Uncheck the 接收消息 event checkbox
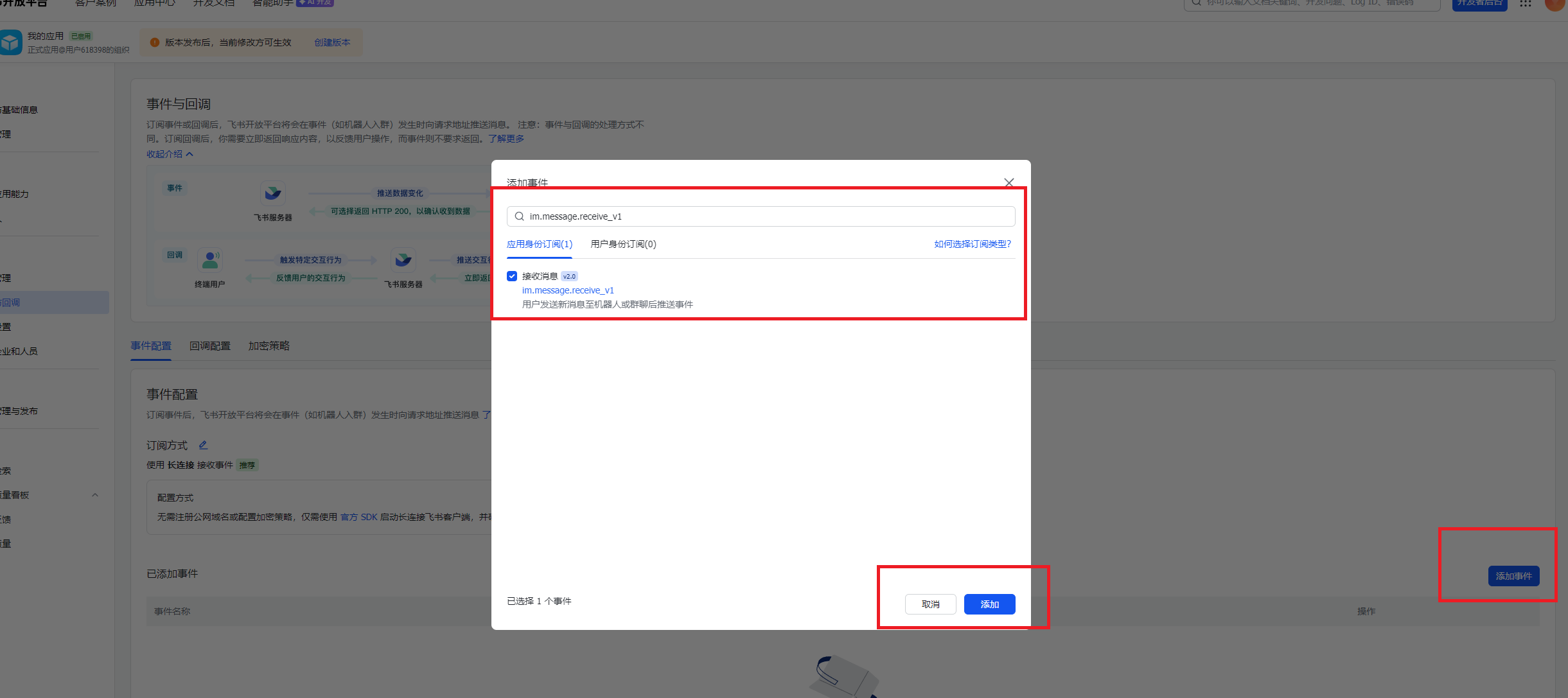 [x=512, y=276]
